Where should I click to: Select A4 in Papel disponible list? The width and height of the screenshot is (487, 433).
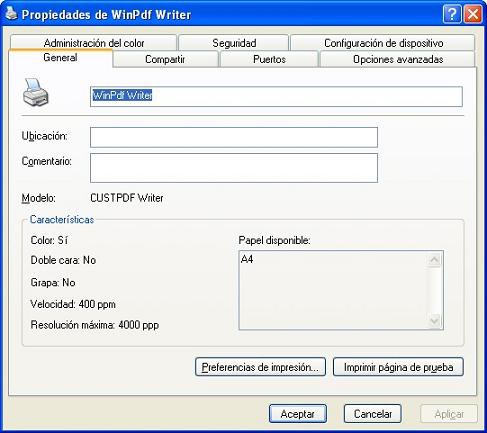point(247,259)
